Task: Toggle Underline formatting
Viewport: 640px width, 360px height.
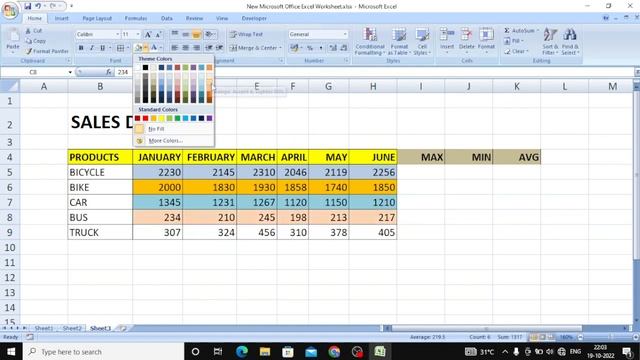Action: click(x=102, y=48)
